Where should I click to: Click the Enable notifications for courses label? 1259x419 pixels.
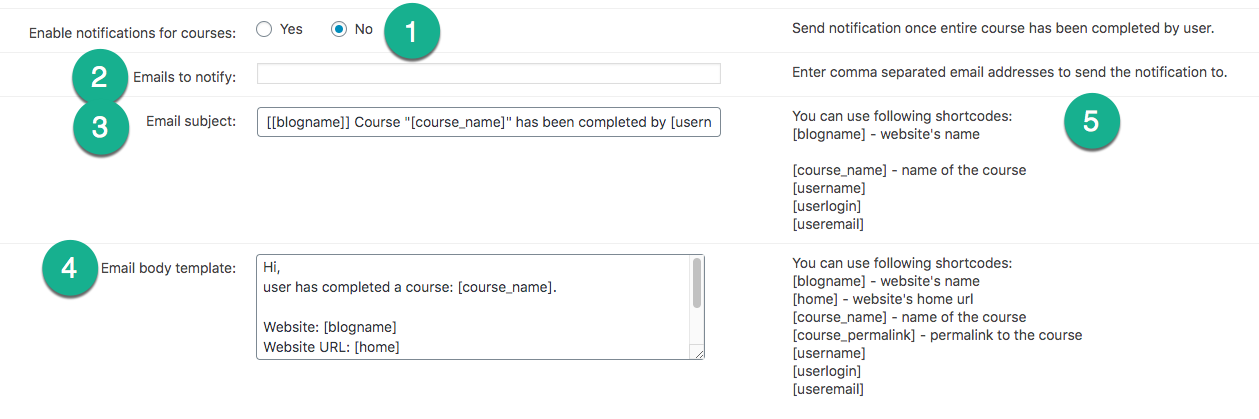(133, 32)
